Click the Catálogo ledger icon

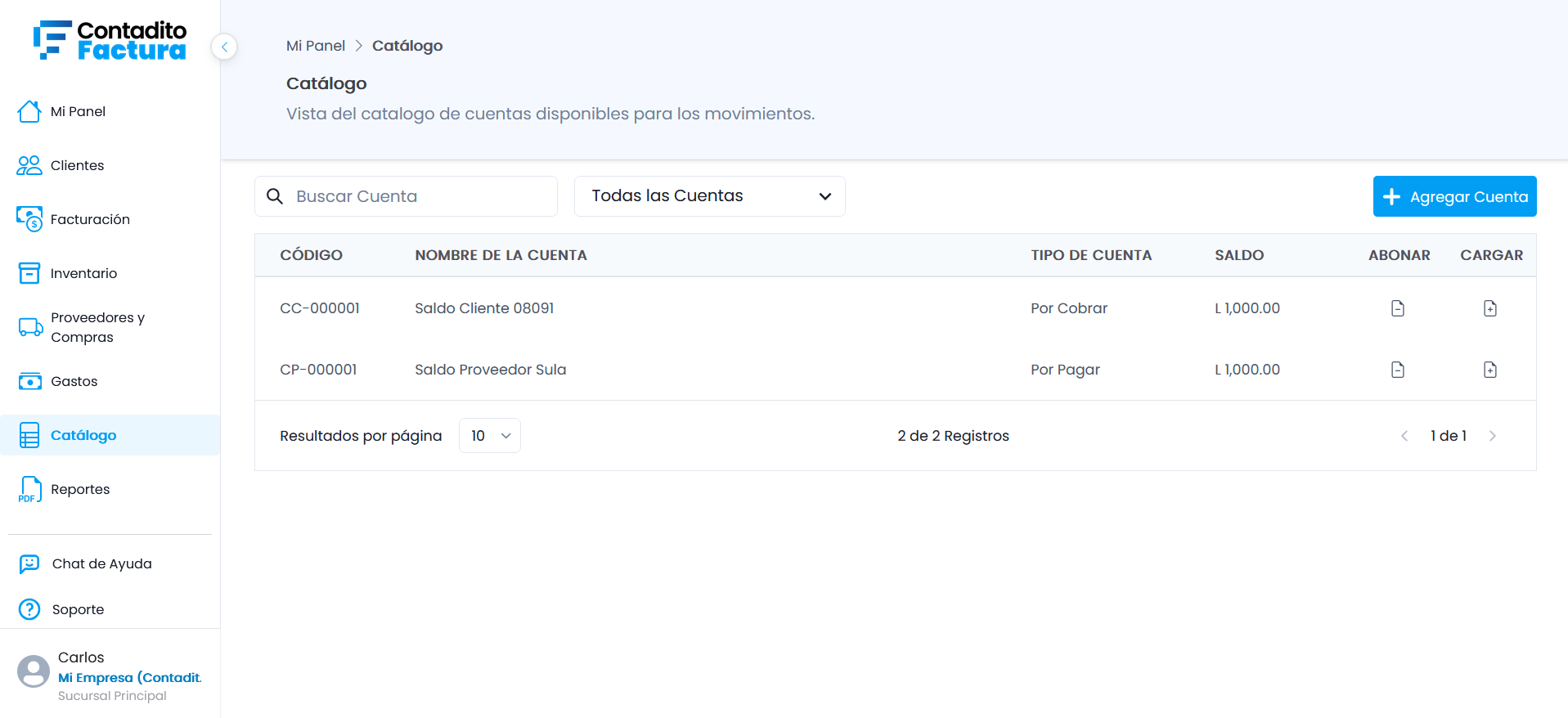29,435
